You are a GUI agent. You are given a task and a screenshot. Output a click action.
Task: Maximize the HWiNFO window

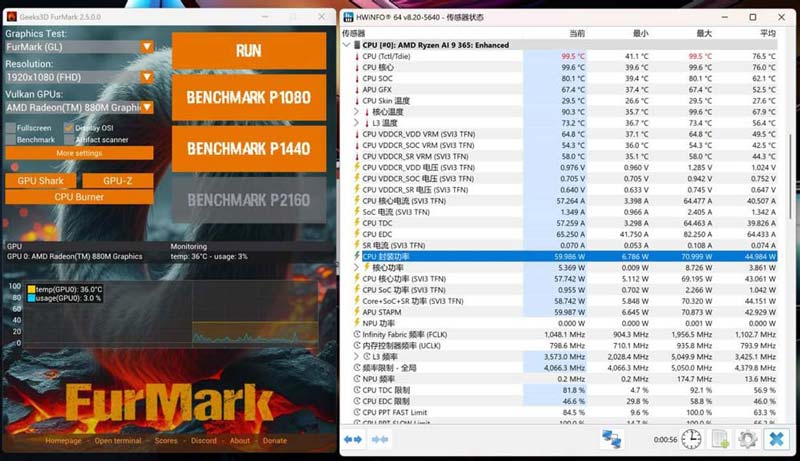coord(753,17)
